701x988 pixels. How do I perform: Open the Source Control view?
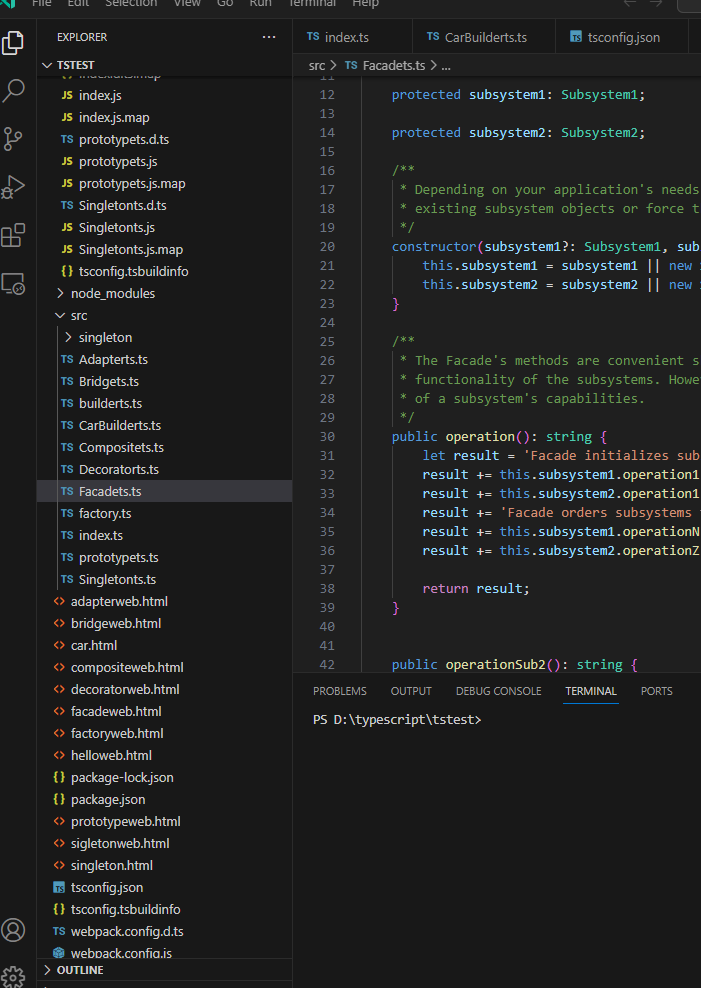[14, 139]
